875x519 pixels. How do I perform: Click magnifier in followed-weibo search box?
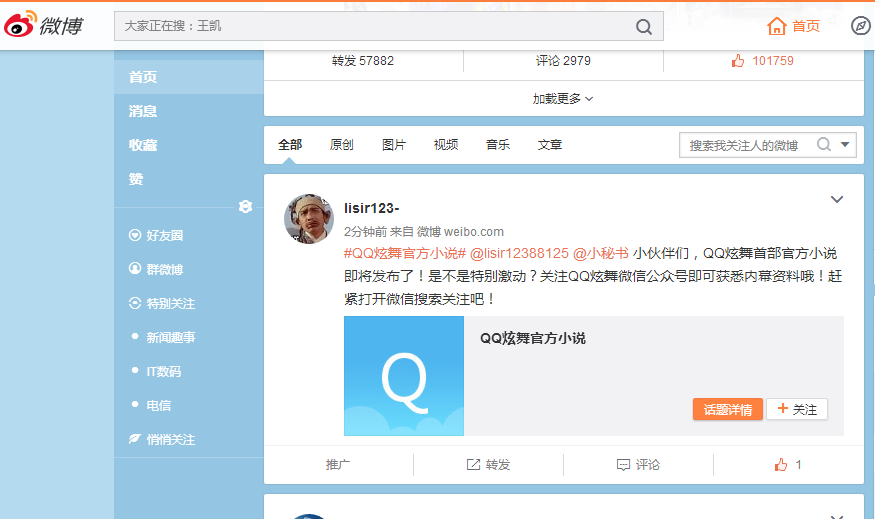click(824, 145)
